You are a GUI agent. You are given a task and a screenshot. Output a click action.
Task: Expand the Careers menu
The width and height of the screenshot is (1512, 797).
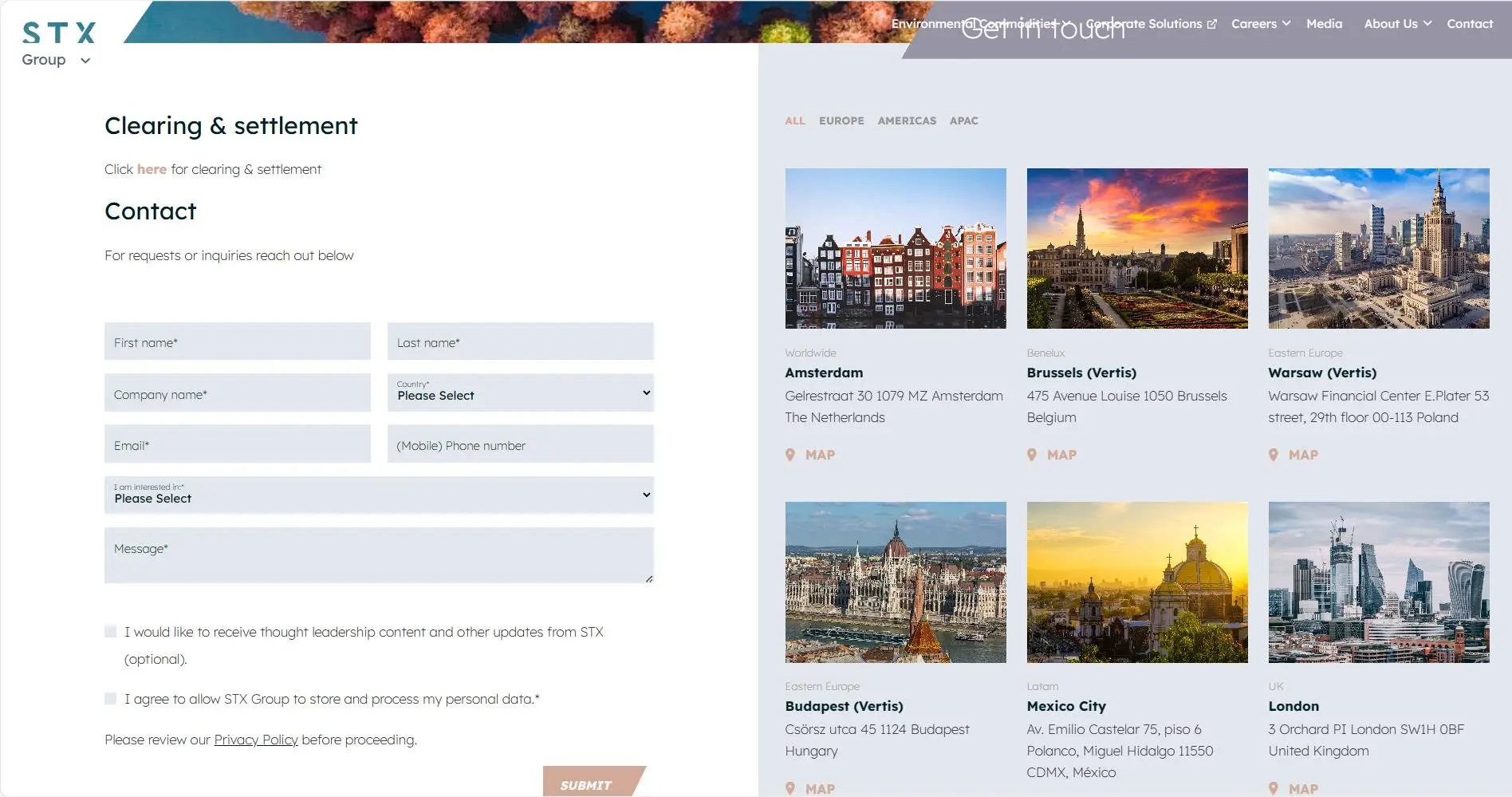point(1261,24)
